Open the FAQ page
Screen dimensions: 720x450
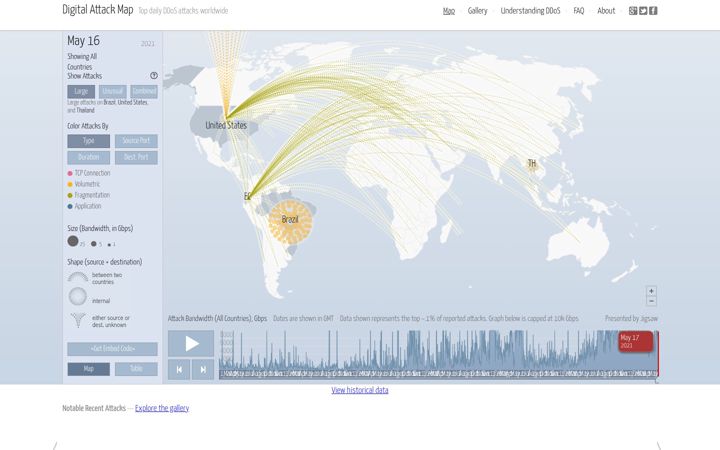[x=579, y=11]
